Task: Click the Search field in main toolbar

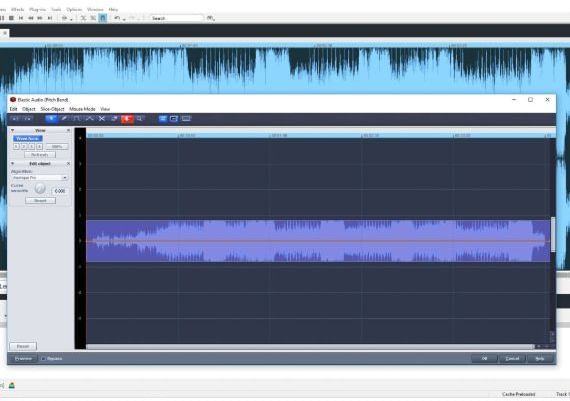Action: [177, 18]
